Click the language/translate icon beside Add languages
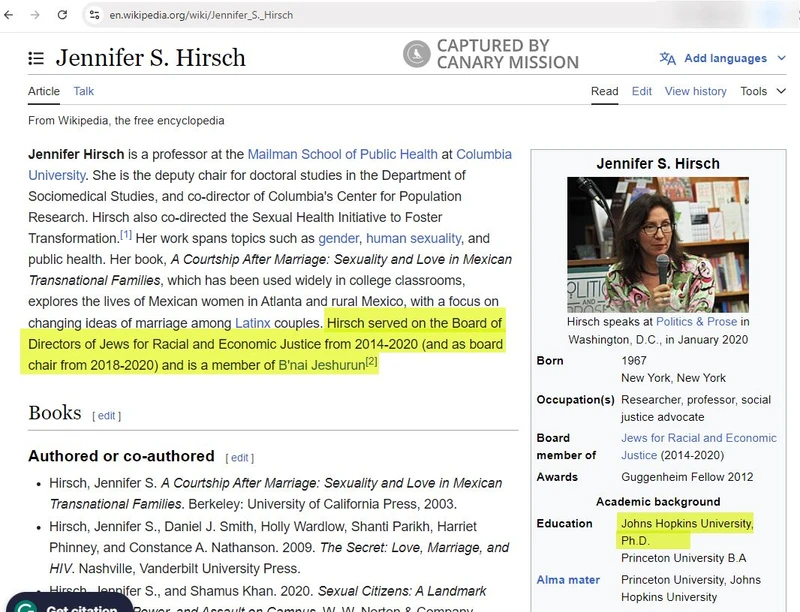This screenshot has width=800, height=612. pyautogui.click(x=667, y=59)
